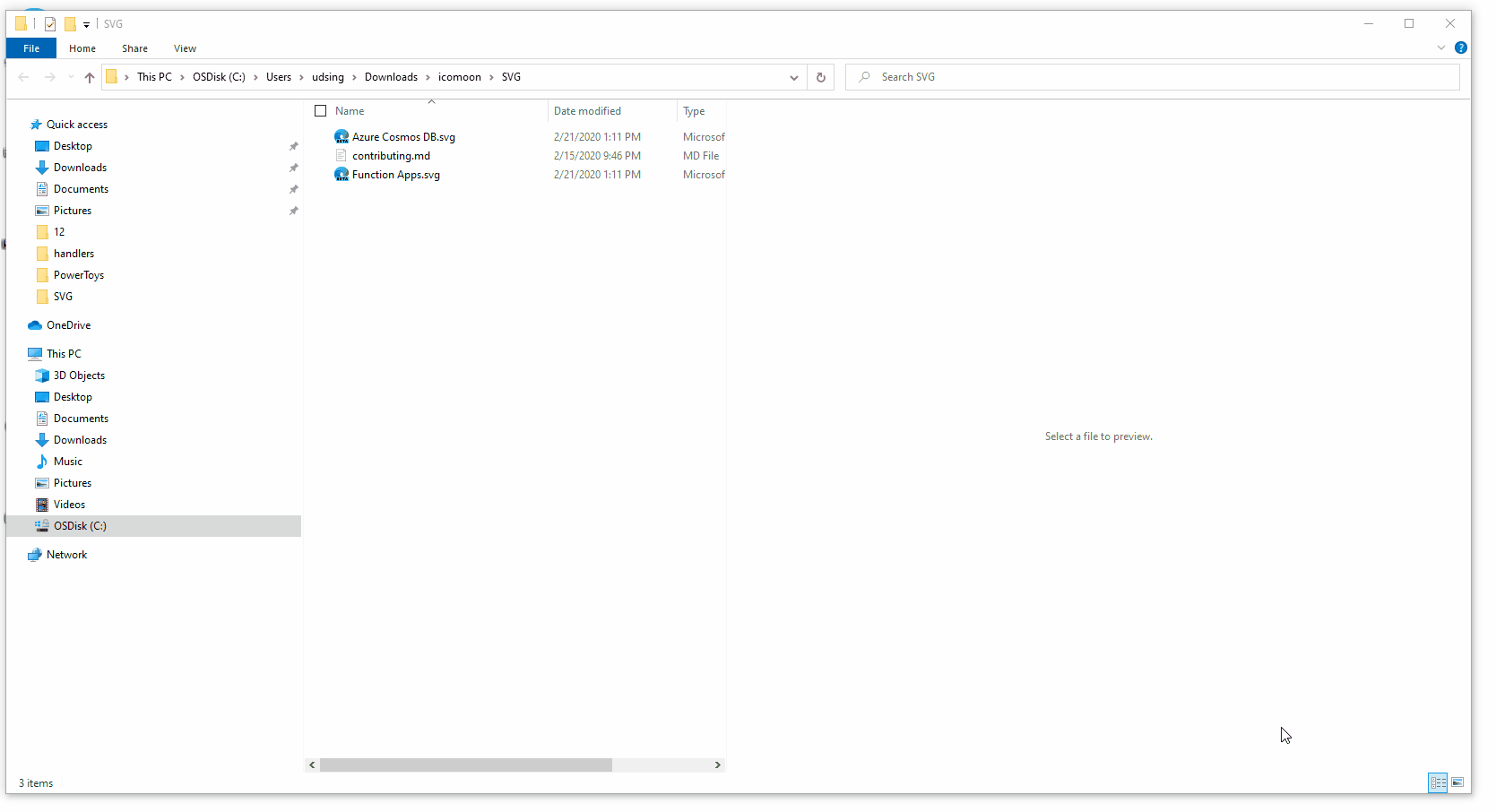
Task: Switch to Details view icon in status bar
Action: [x=1438, y=782]
